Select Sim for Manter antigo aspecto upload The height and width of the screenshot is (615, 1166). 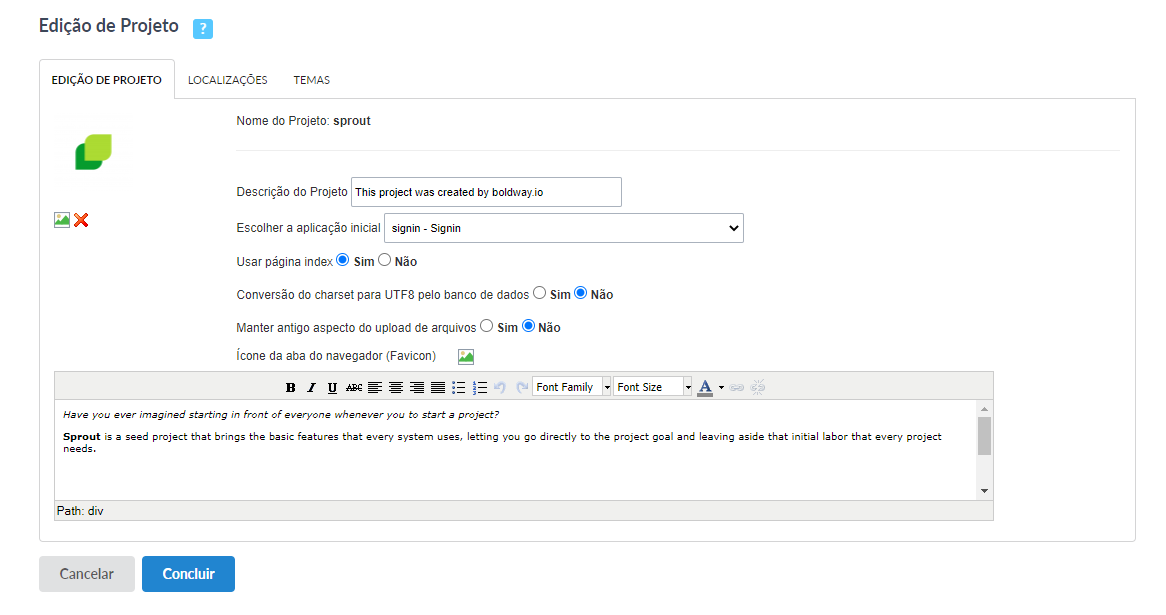(487, 326)
